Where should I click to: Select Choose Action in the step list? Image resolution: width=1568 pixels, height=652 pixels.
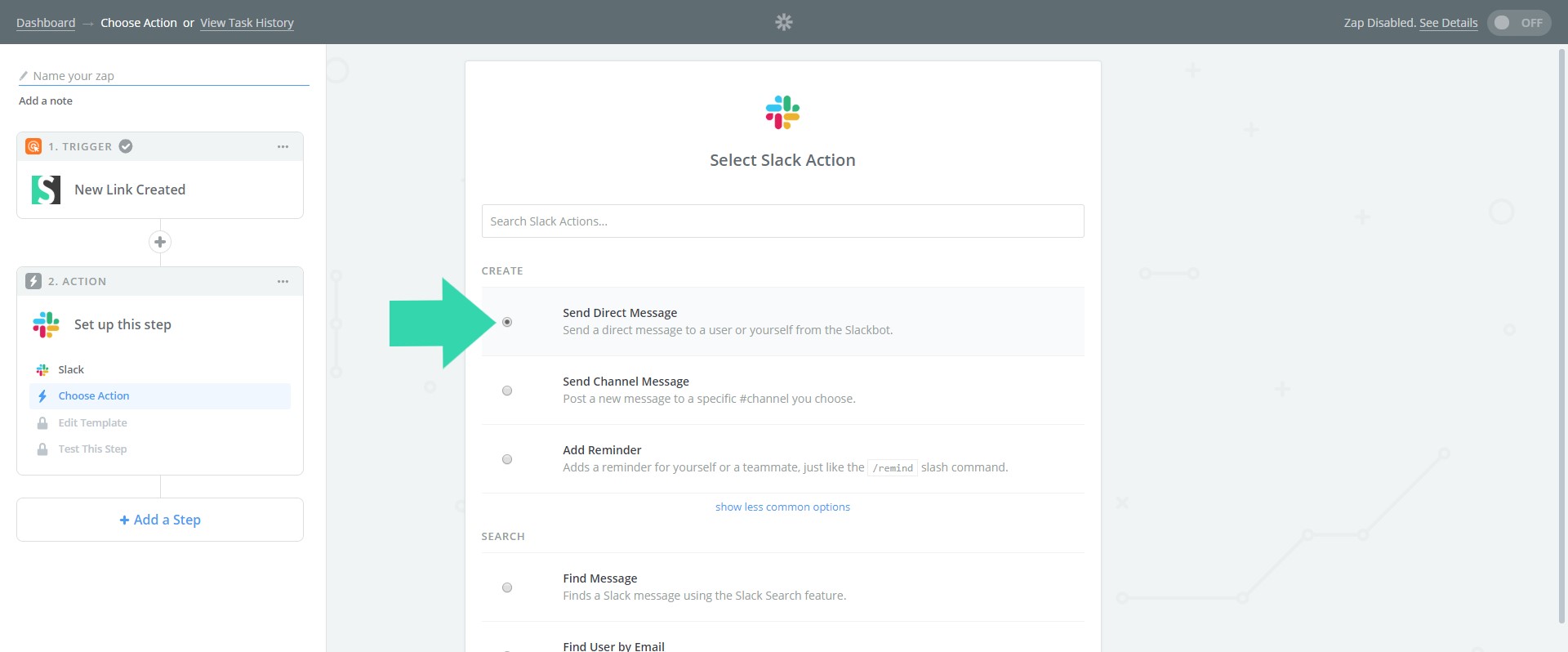(x=160, y=396)
